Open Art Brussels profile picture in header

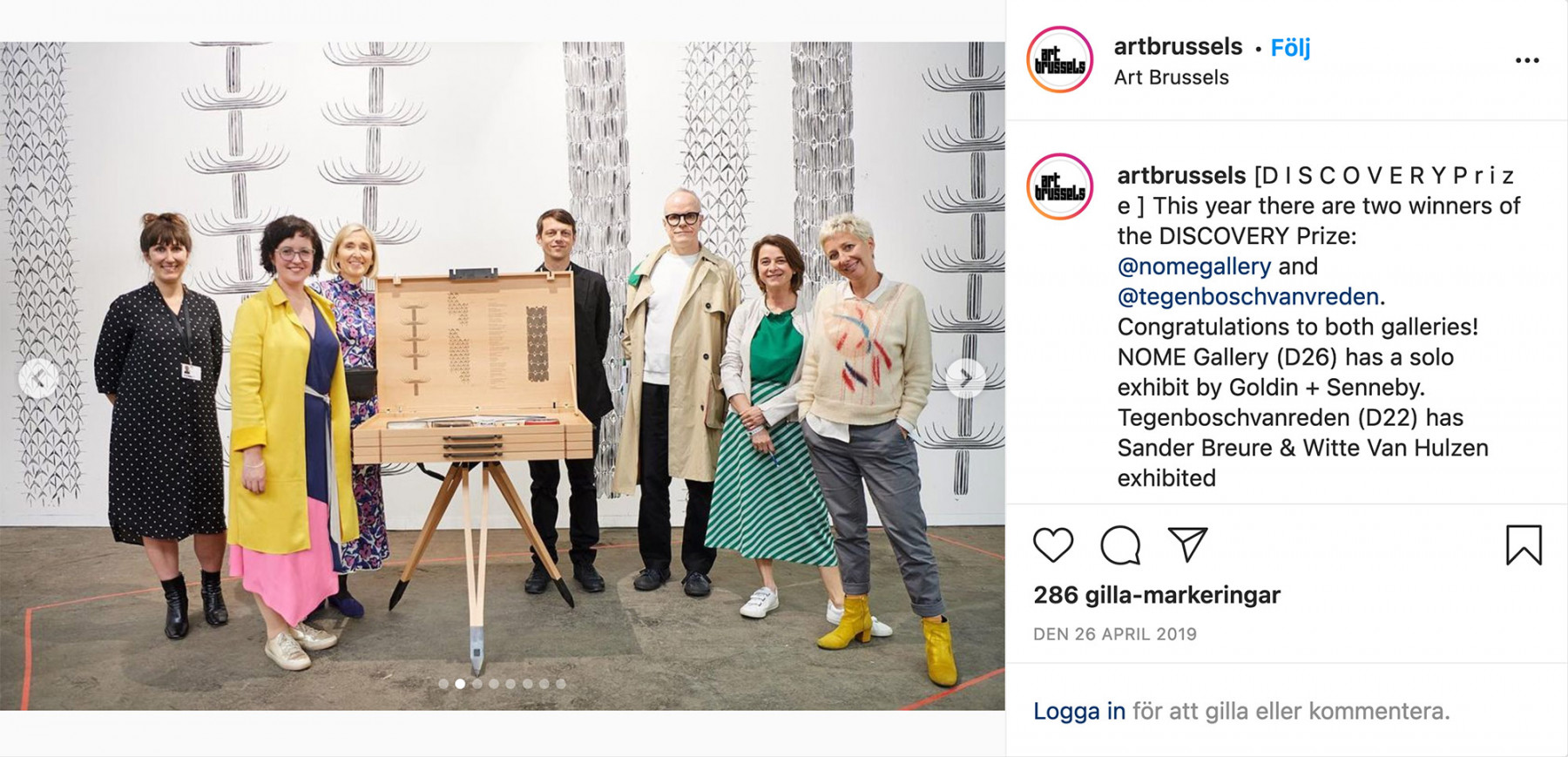[1060, 60]
